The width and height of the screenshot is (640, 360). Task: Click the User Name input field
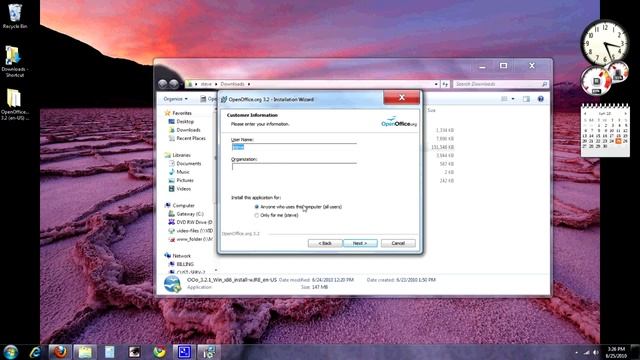pyautogui.click(x=294, y=147)
